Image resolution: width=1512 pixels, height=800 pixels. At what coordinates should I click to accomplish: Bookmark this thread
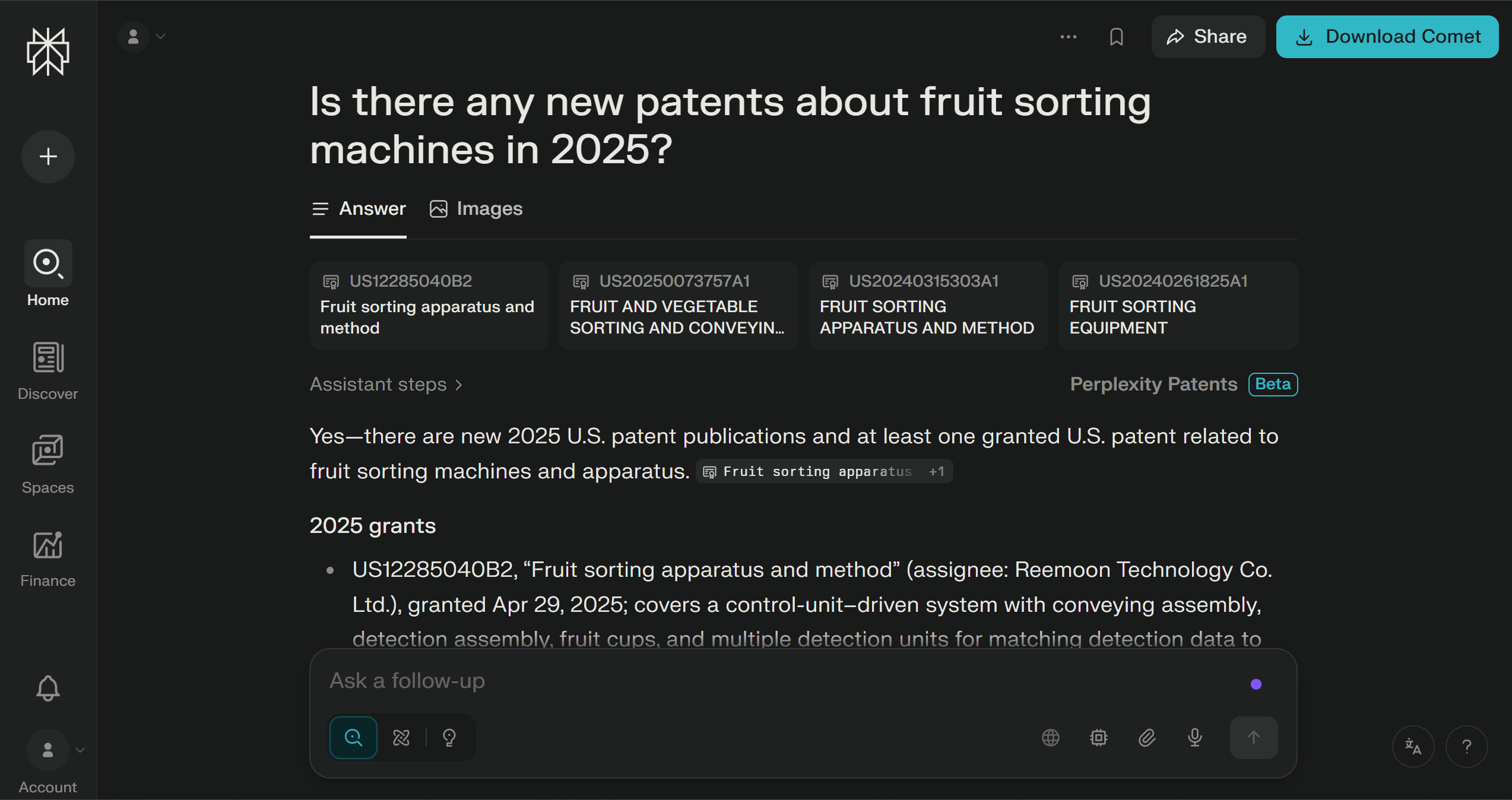pos(1117,37)
